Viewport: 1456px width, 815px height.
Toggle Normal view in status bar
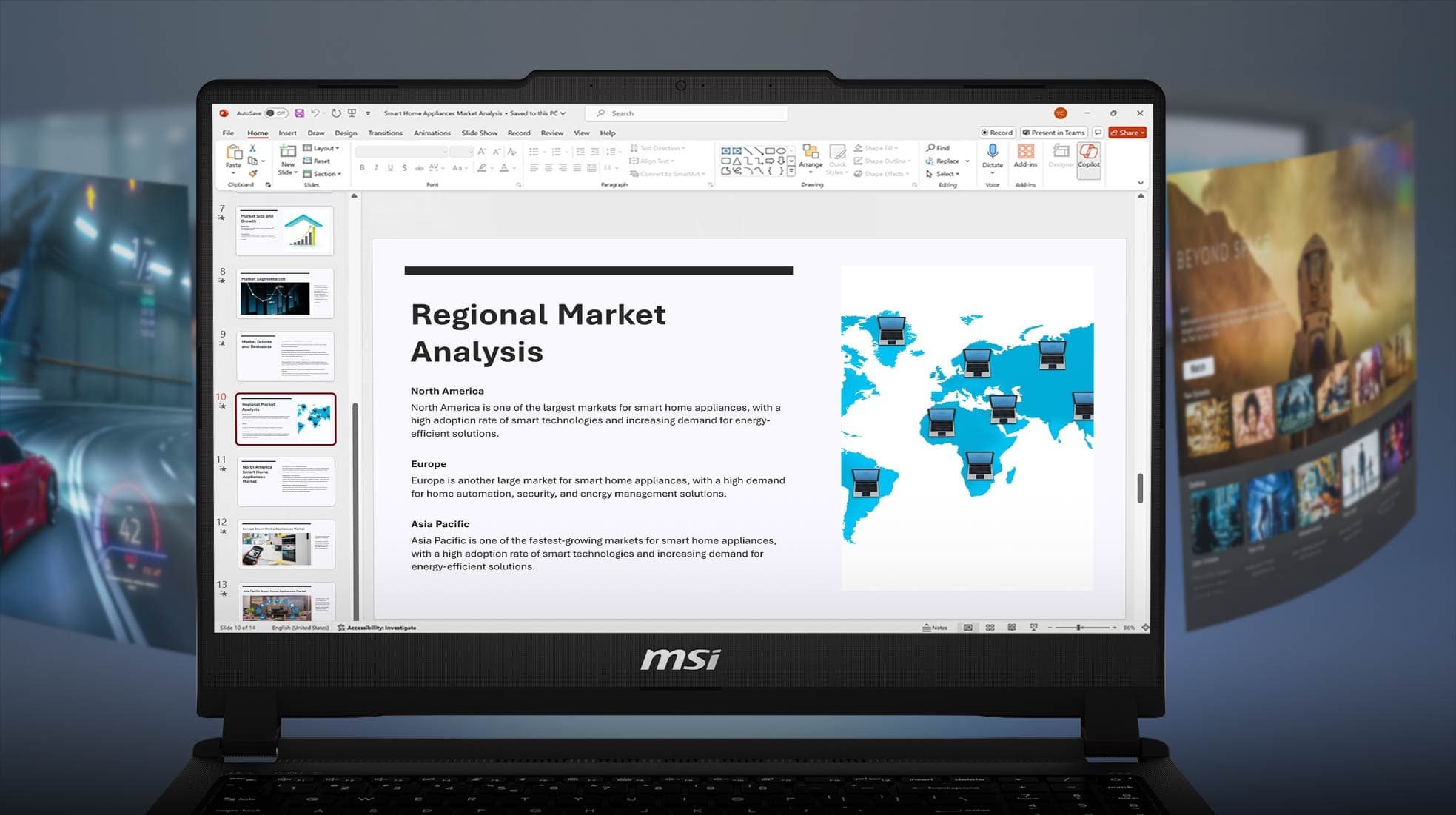click(967, 628)
